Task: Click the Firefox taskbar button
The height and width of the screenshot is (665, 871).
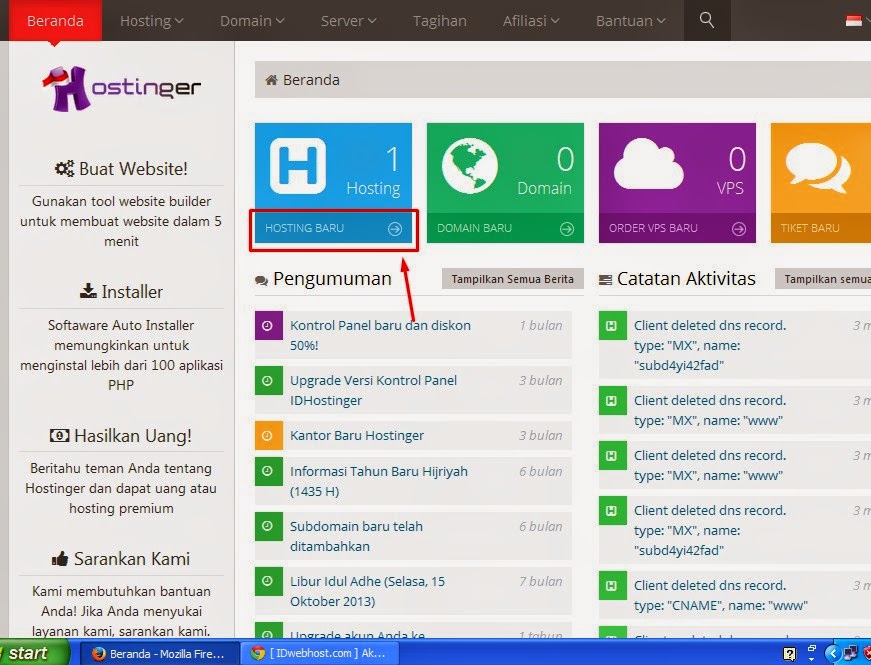Action: pos(160,653)
